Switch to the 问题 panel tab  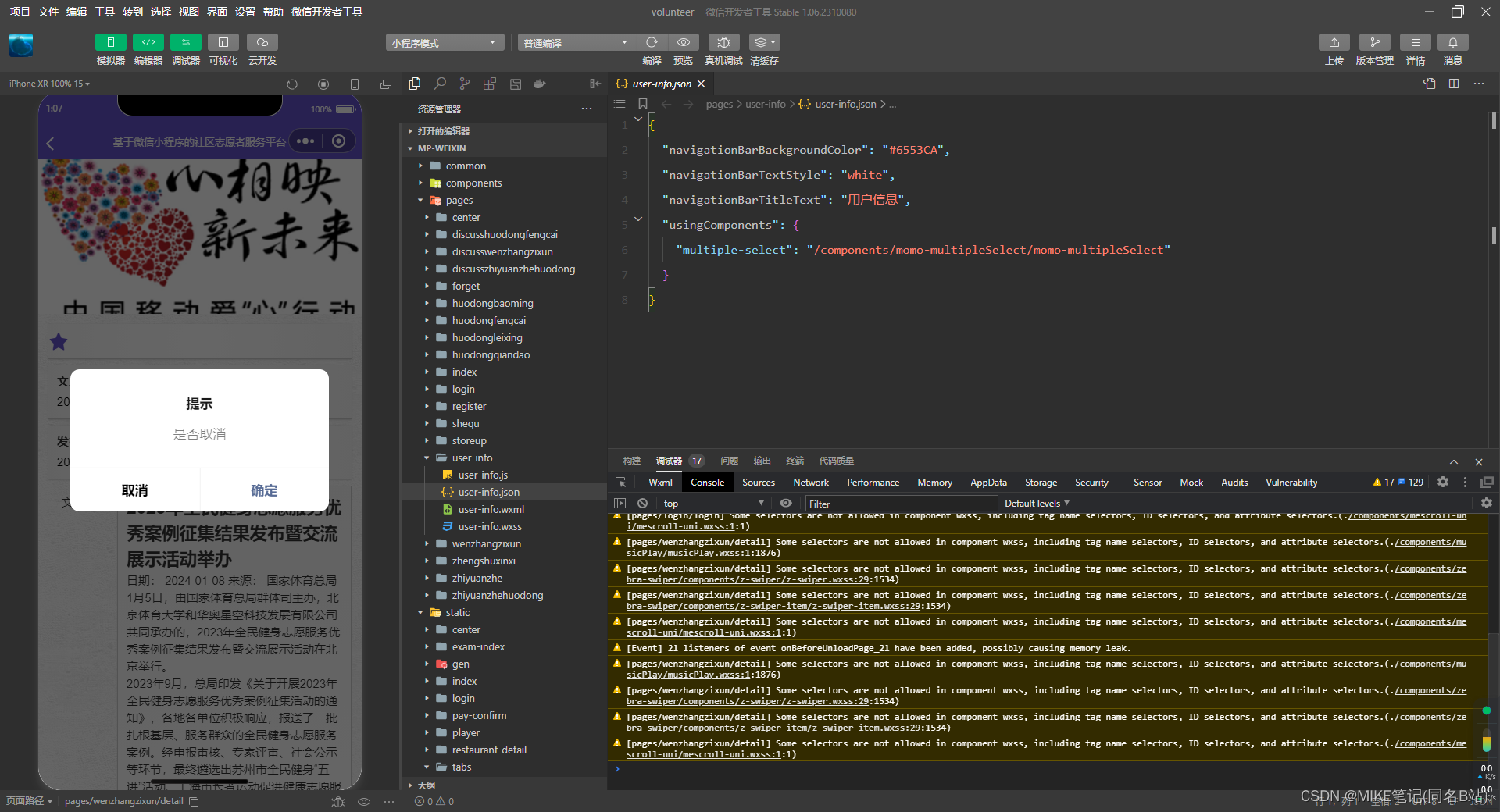(x=729, y=461)
